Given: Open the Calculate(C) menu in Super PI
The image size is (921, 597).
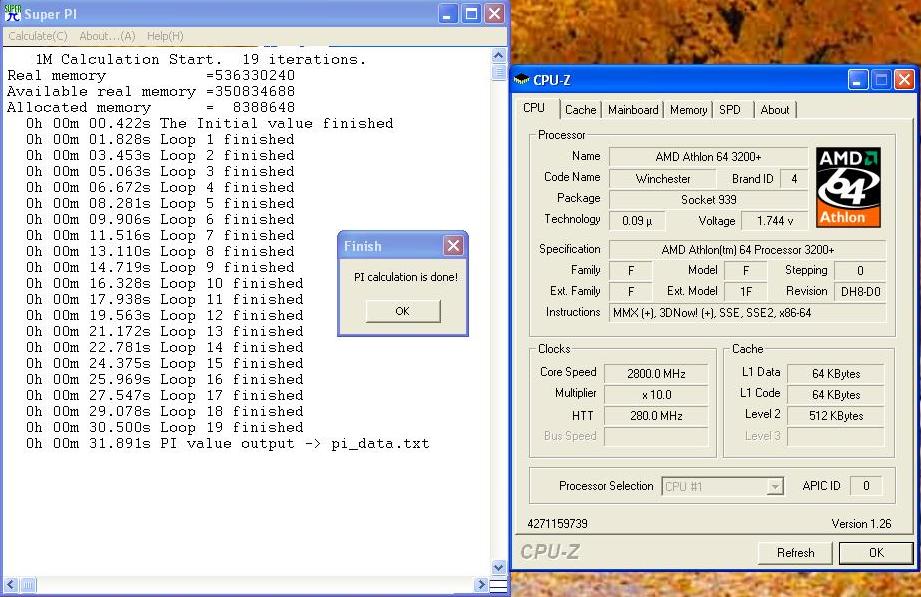Looking at the screenshot, I should 38,36.
